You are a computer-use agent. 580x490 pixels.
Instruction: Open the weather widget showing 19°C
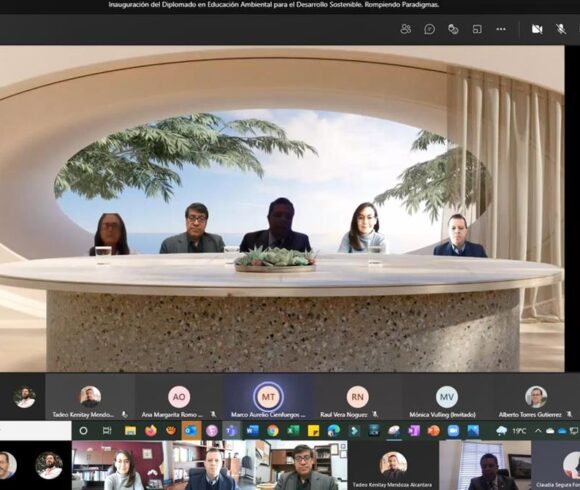pyautogui.click(x=511, y=431)
